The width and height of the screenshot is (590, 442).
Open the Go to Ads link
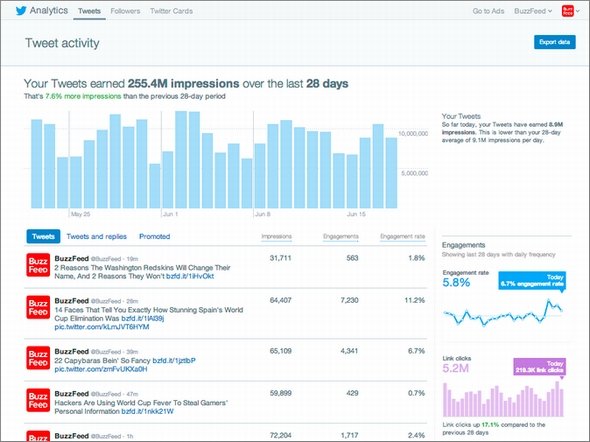pyautogui.click(x=488, y=11)
